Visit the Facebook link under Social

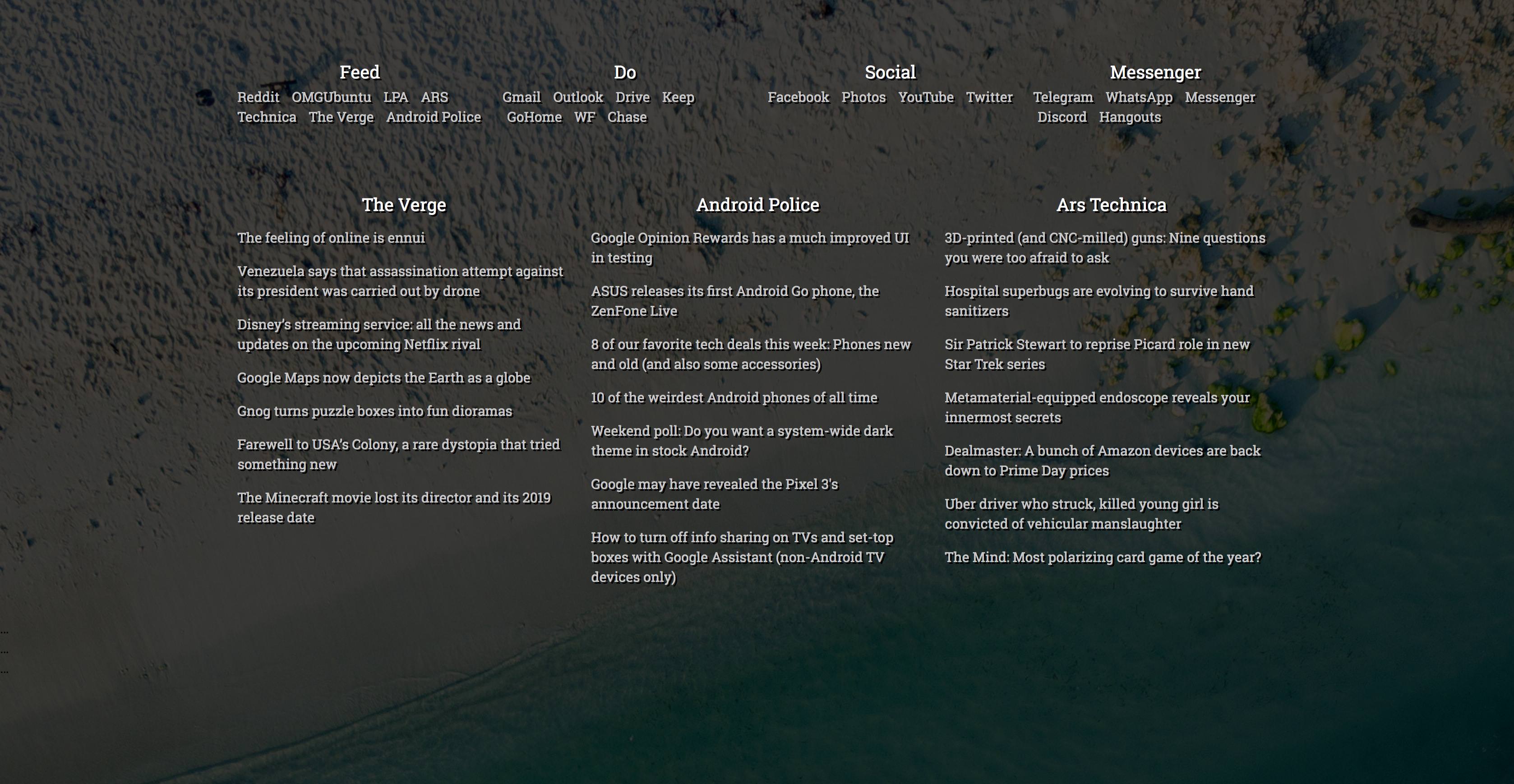click(798, 97)
